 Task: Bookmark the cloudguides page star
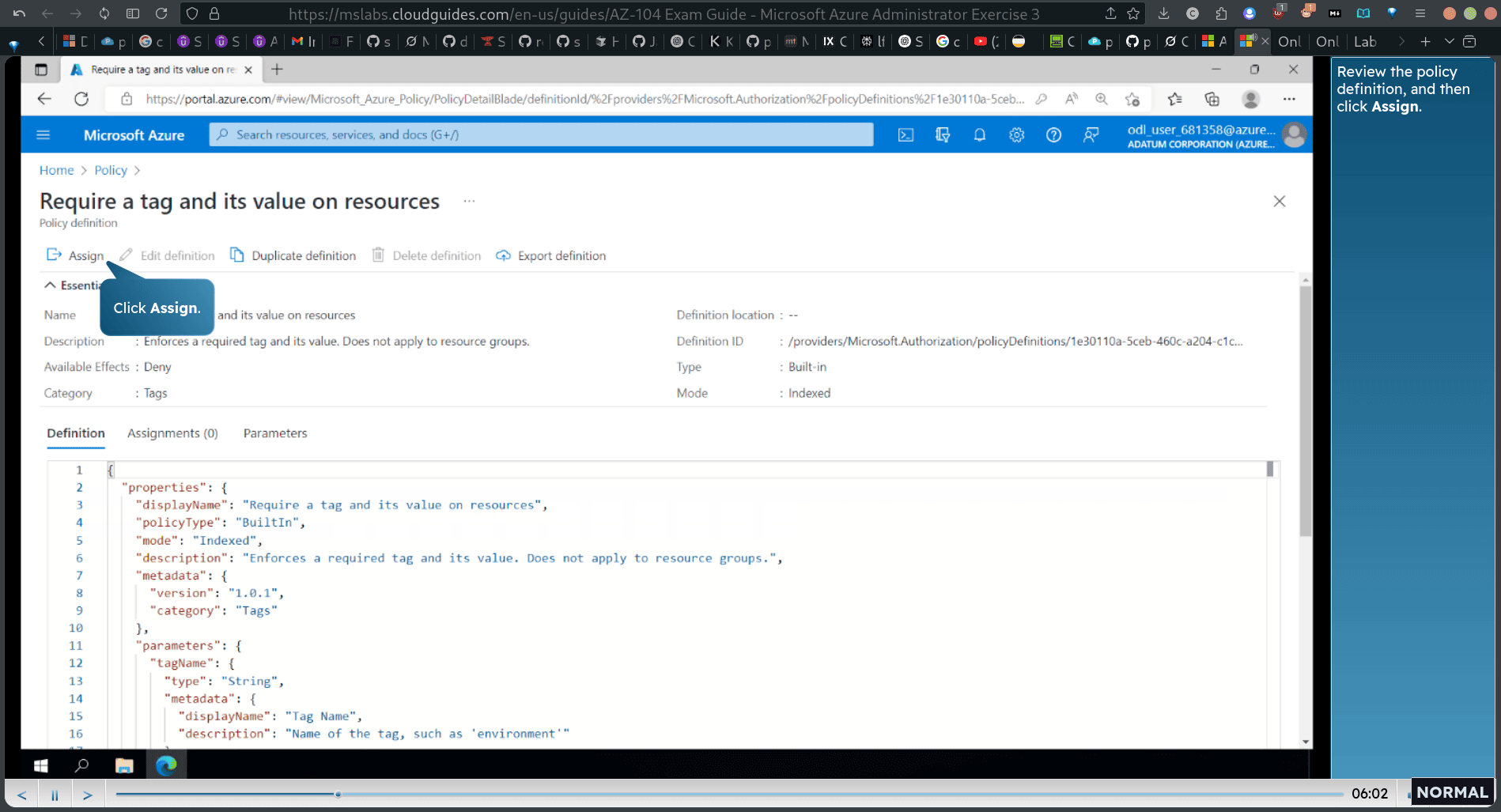(x=1133, y=13)
